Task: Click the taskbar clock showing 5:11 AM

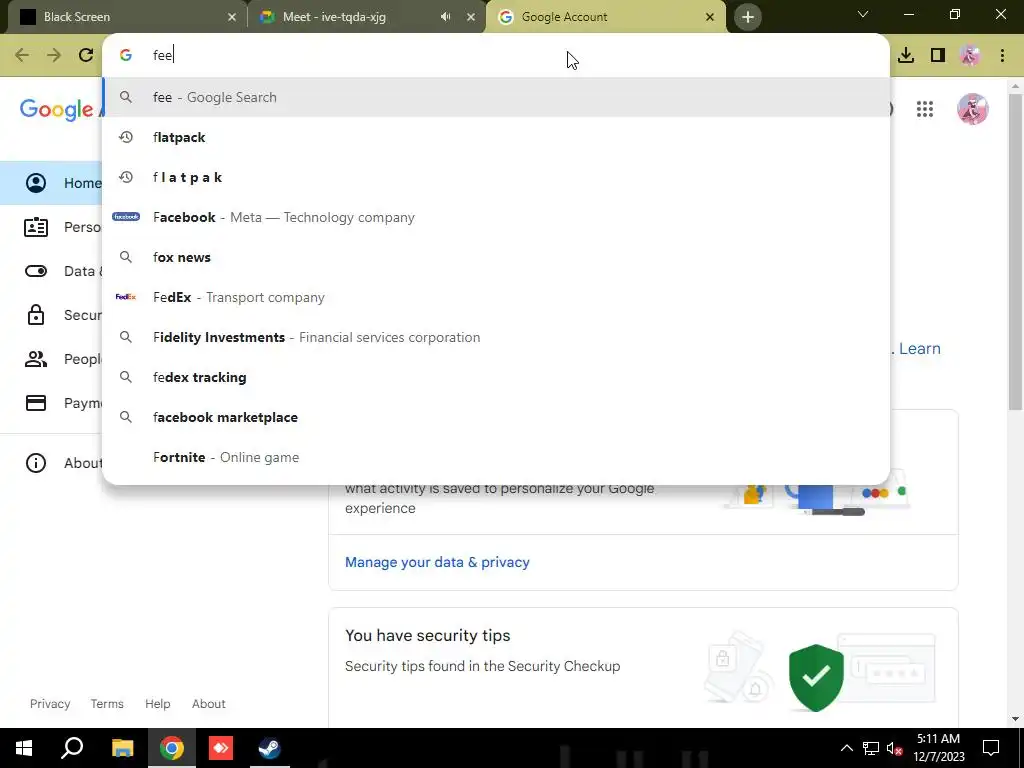Action: pos(938,748)
